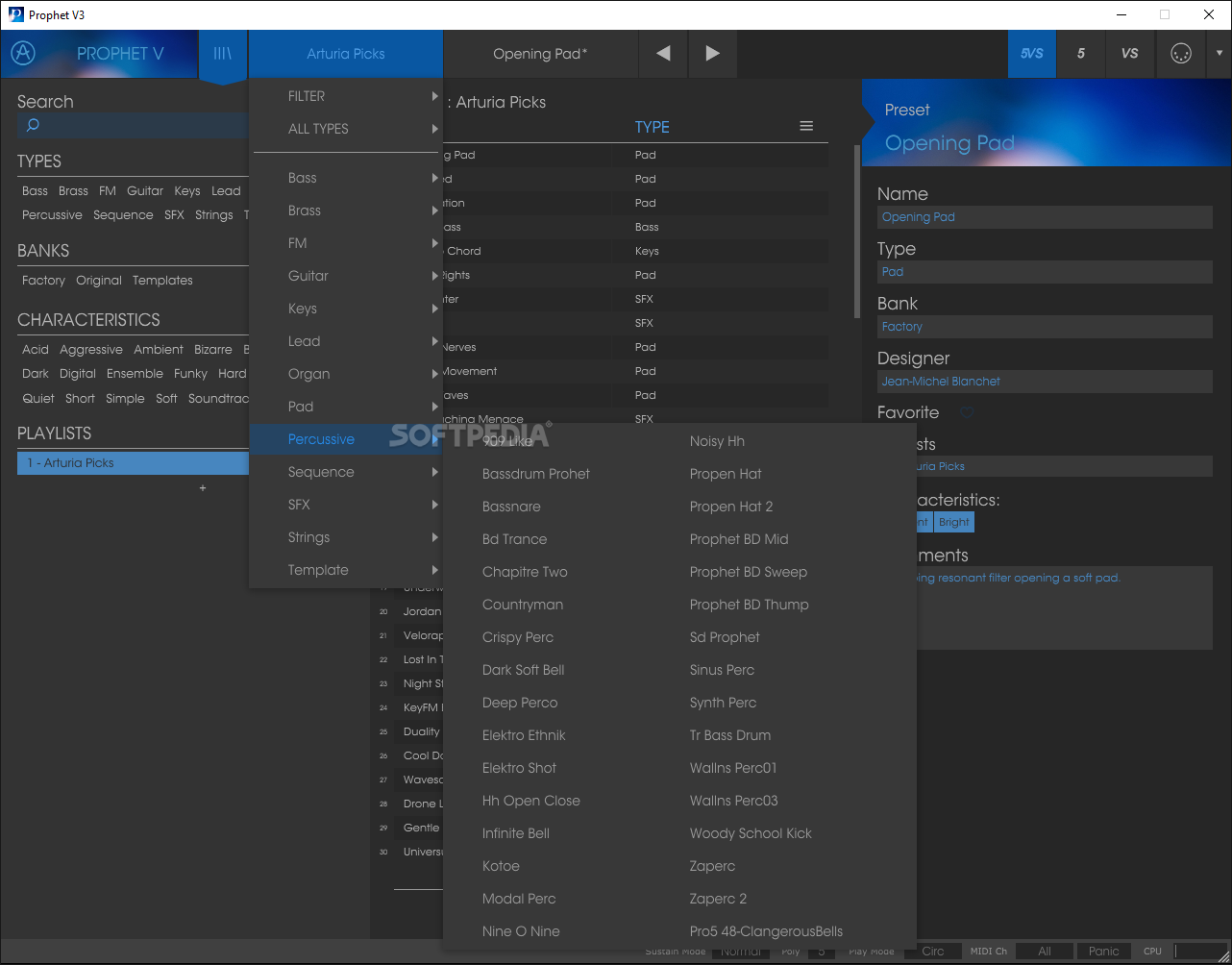Edit the preset Name field Opening Pad
1232x965 pixels.
(x=1045, y=217)
